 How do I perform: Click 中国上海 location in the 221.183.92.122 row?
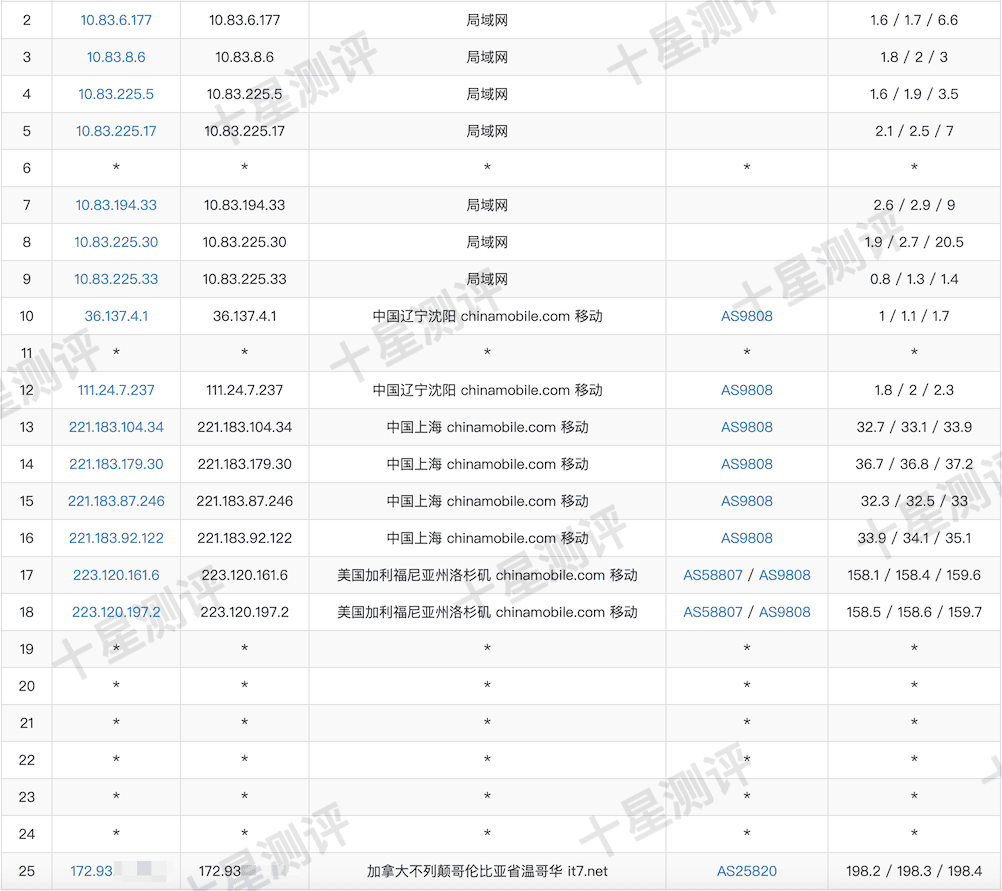pos(487,539)
